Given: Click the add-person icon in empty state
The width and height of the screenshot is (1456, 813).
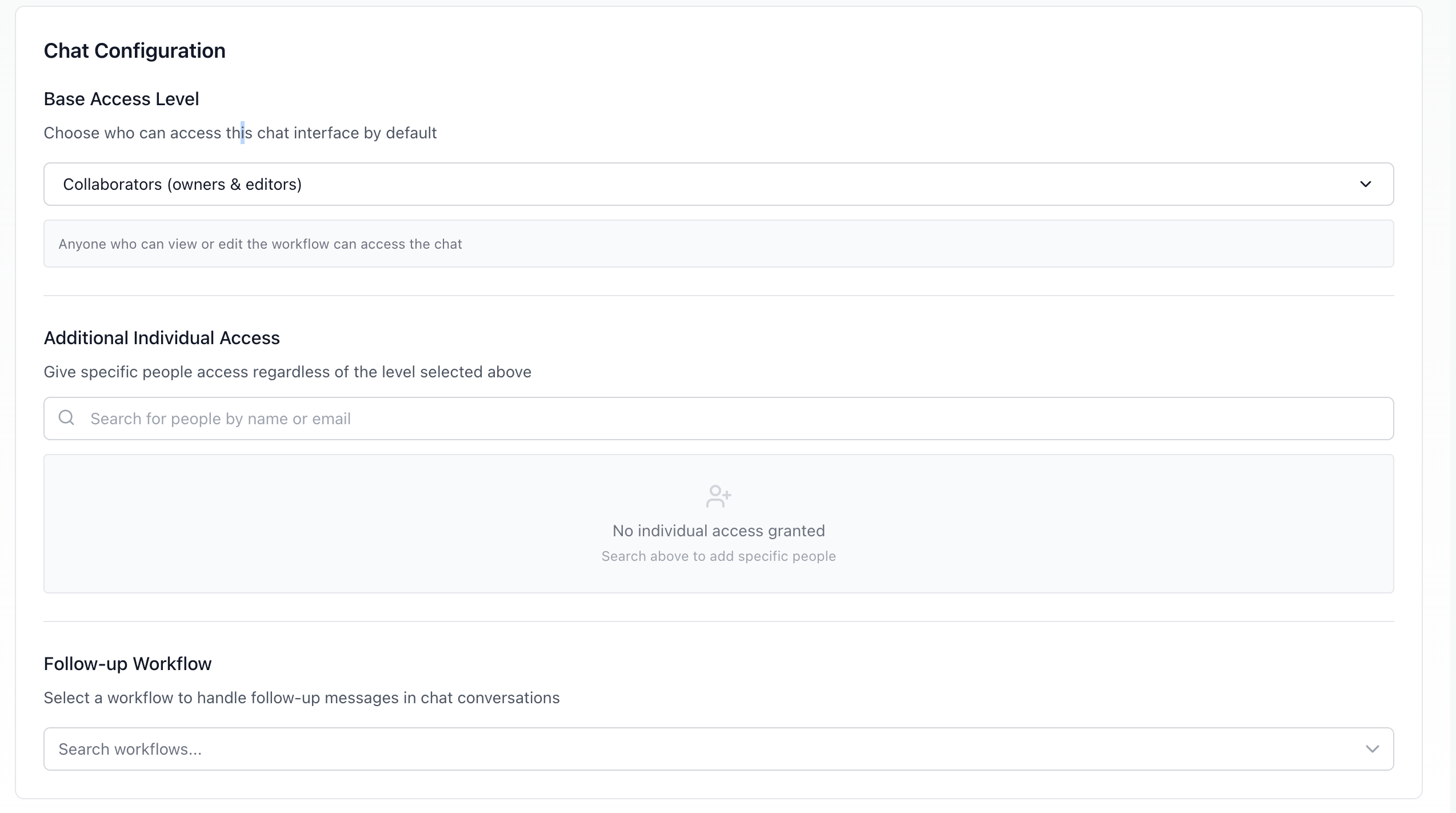Looking at the screenshot, I should 718,496.
